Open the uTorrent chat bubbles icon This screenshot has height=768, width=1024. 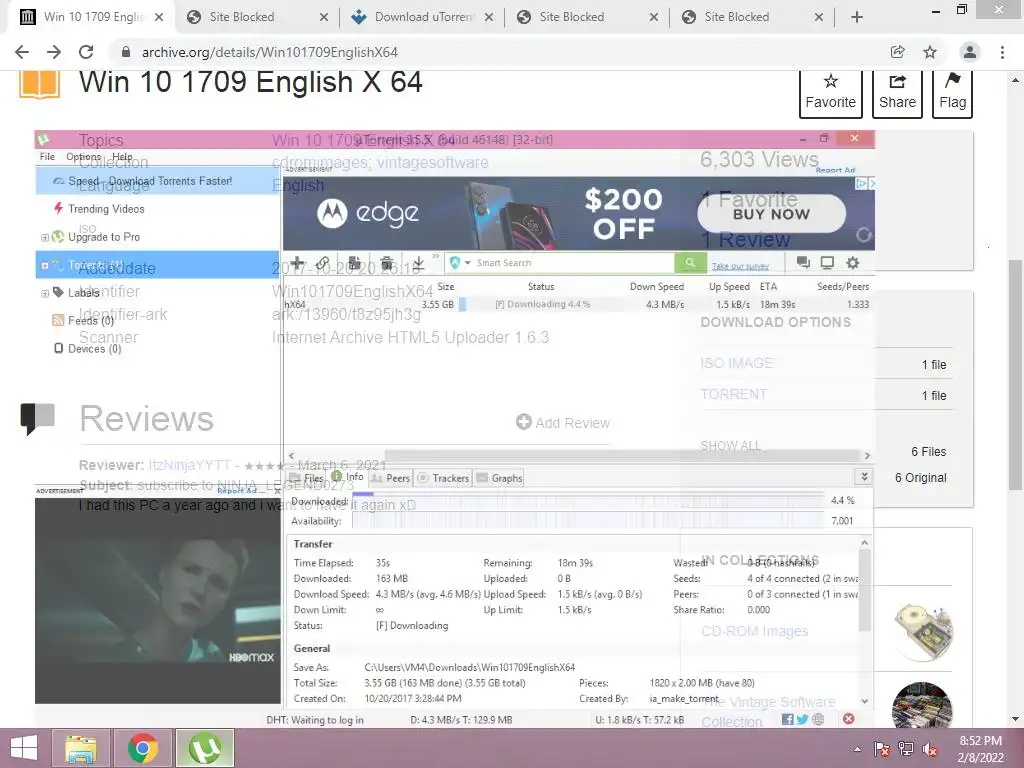point(803,263)
